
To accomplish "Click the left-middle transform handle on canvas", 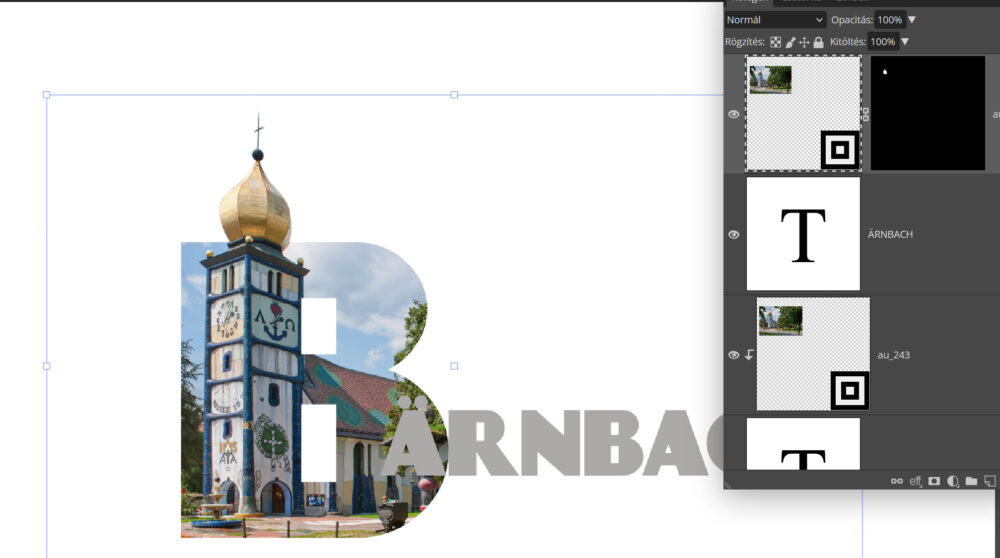I will pos(47,366).
